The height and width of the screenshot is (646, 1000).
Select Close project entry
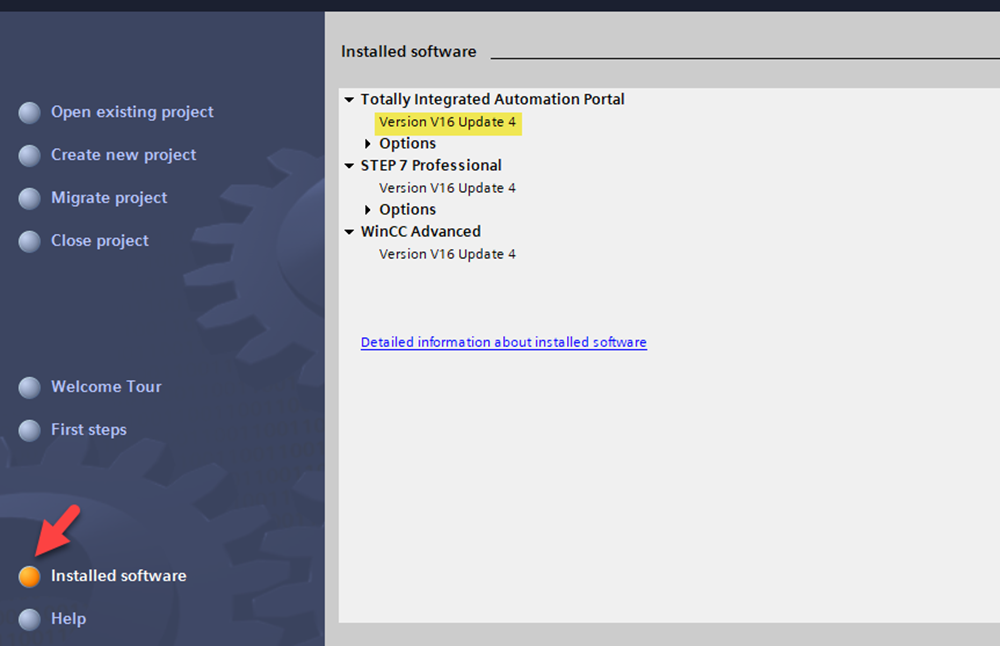pyautogui.click(x=99, y=240)
